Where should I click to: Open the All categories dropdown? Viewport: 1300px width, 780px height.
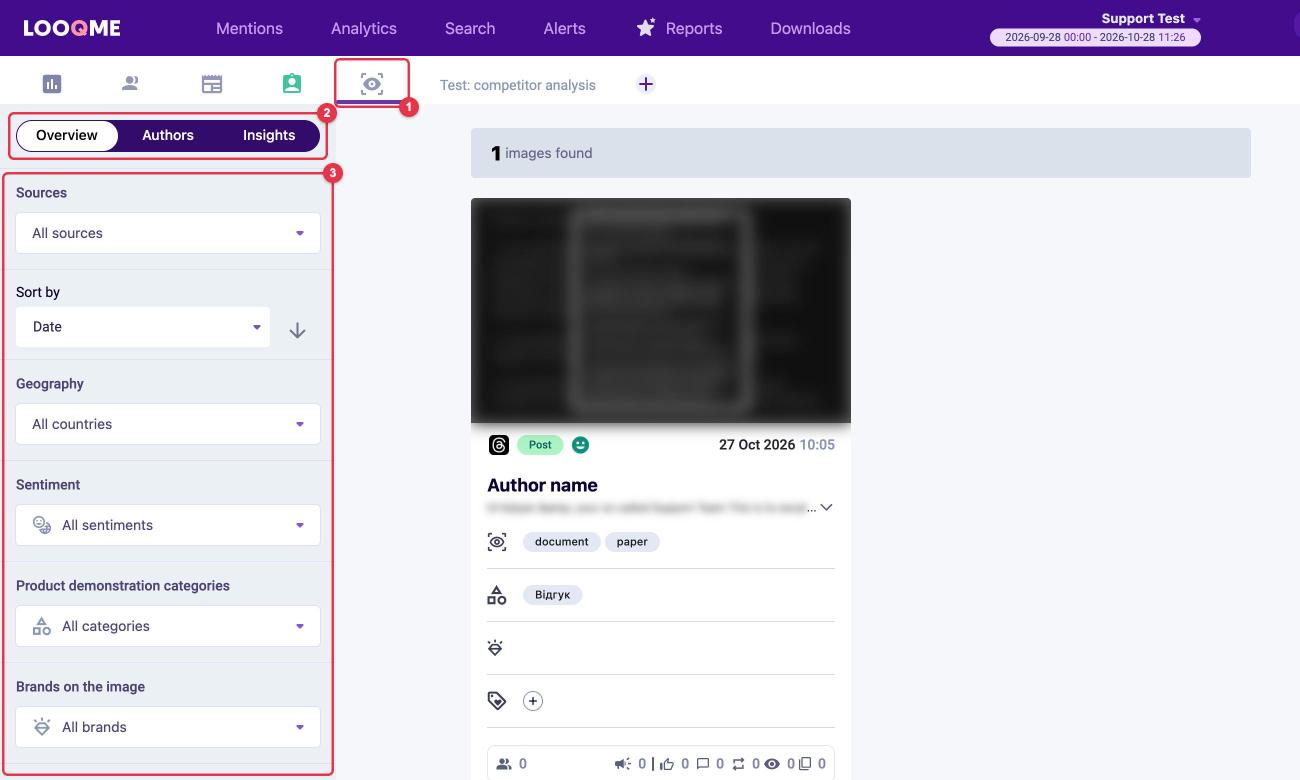tap(168, 626)
